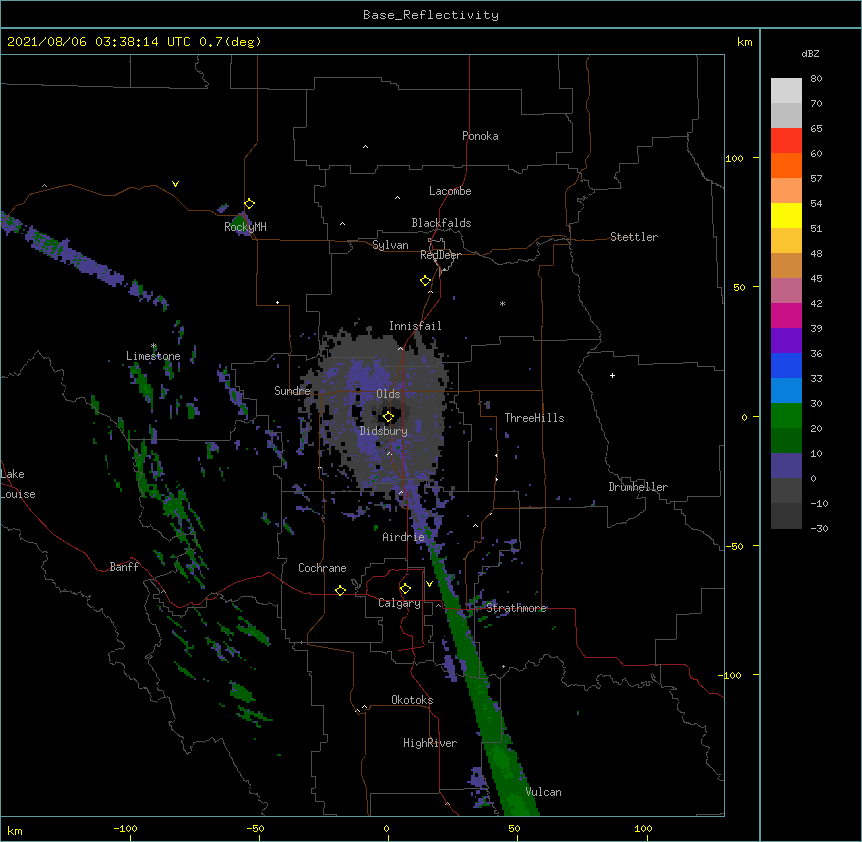This screenshot has height=842, width=862.
Task: Click the Innisfail city label
Action: click(x=415, y=326)
